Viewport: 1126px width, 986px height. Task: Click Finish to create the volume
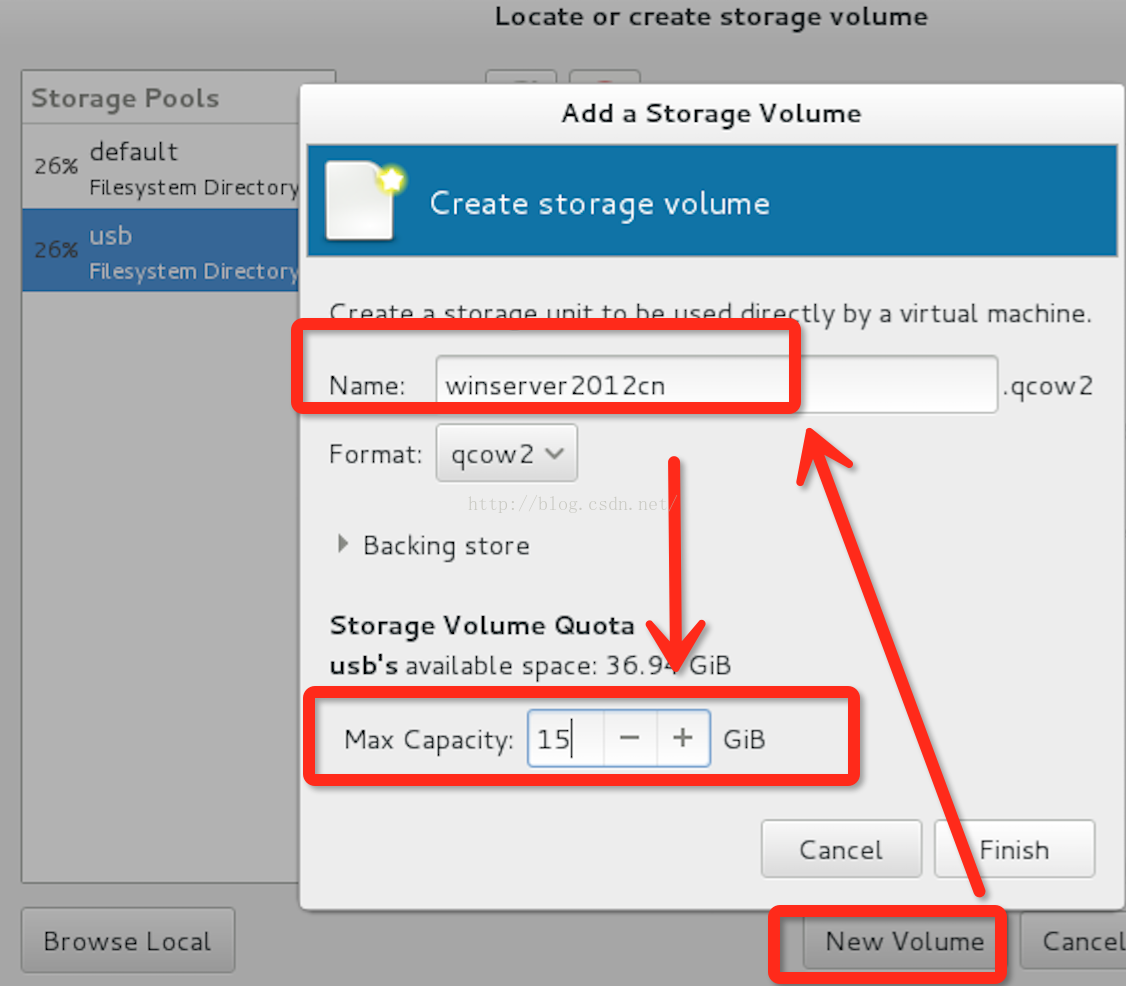pos(1014,849)
